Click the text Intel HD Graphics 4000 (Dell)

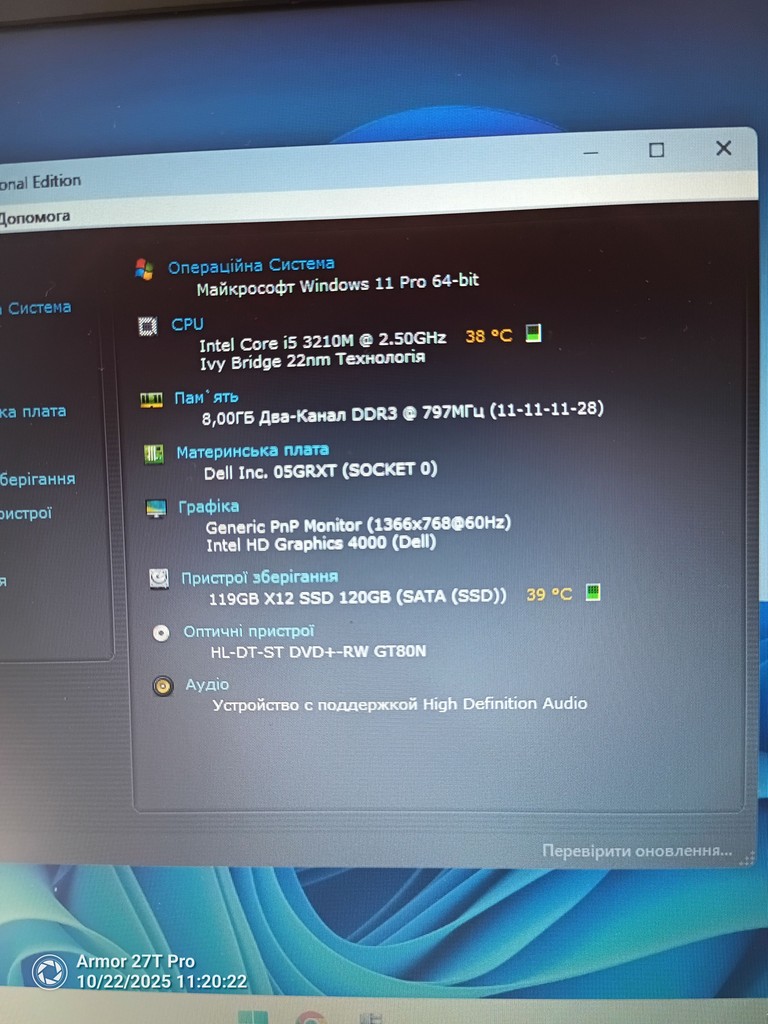click(321, 543)
